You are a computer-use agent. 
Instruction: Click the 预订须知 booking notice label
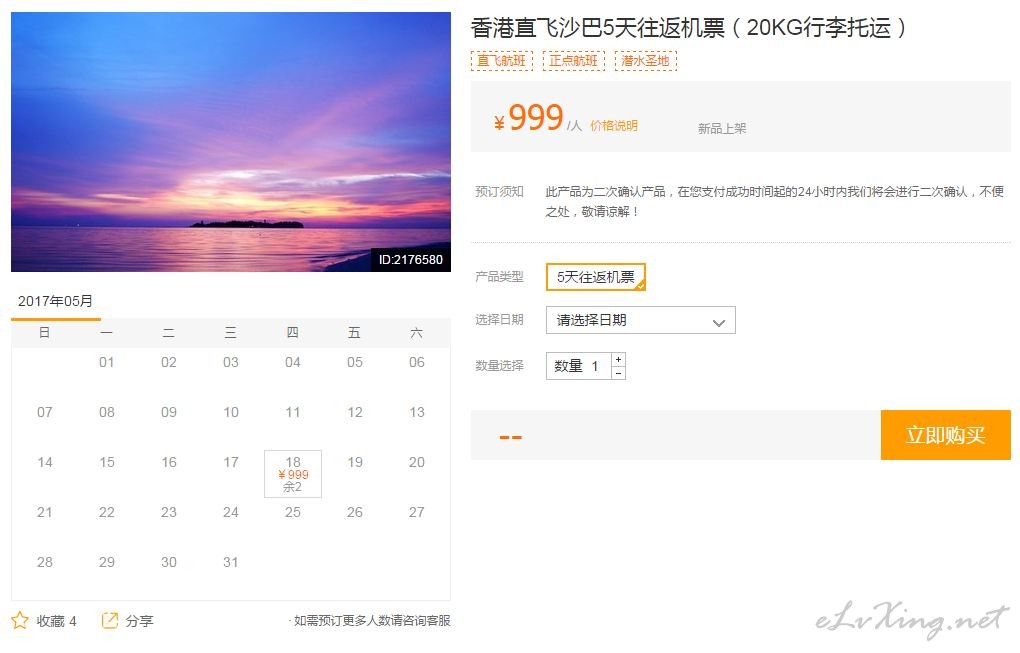pyautogui.click(x=499, y=191)
